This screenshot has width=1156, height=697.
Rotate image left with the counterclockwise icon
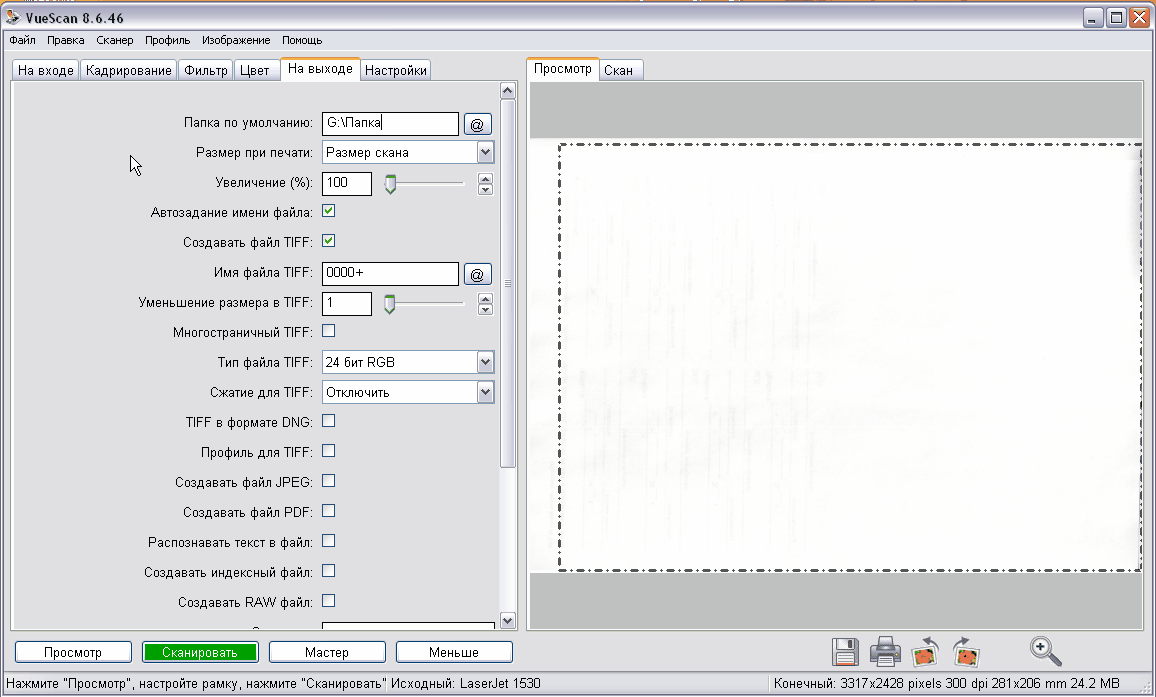coord(926,652)
